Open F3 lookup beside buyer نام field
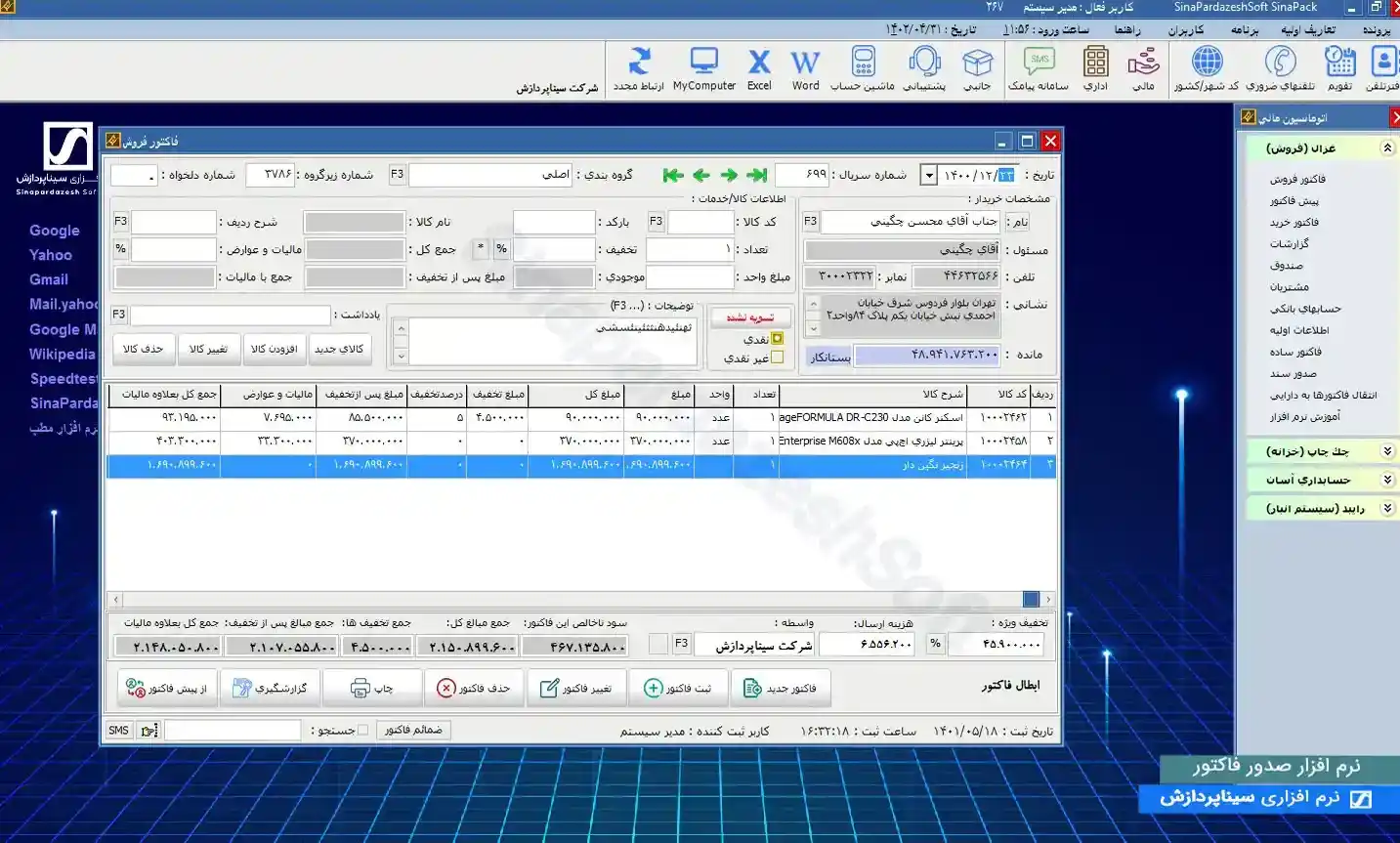Image resolution: width=1400 pixels, height=843 pixels. (x=811, y=222)
